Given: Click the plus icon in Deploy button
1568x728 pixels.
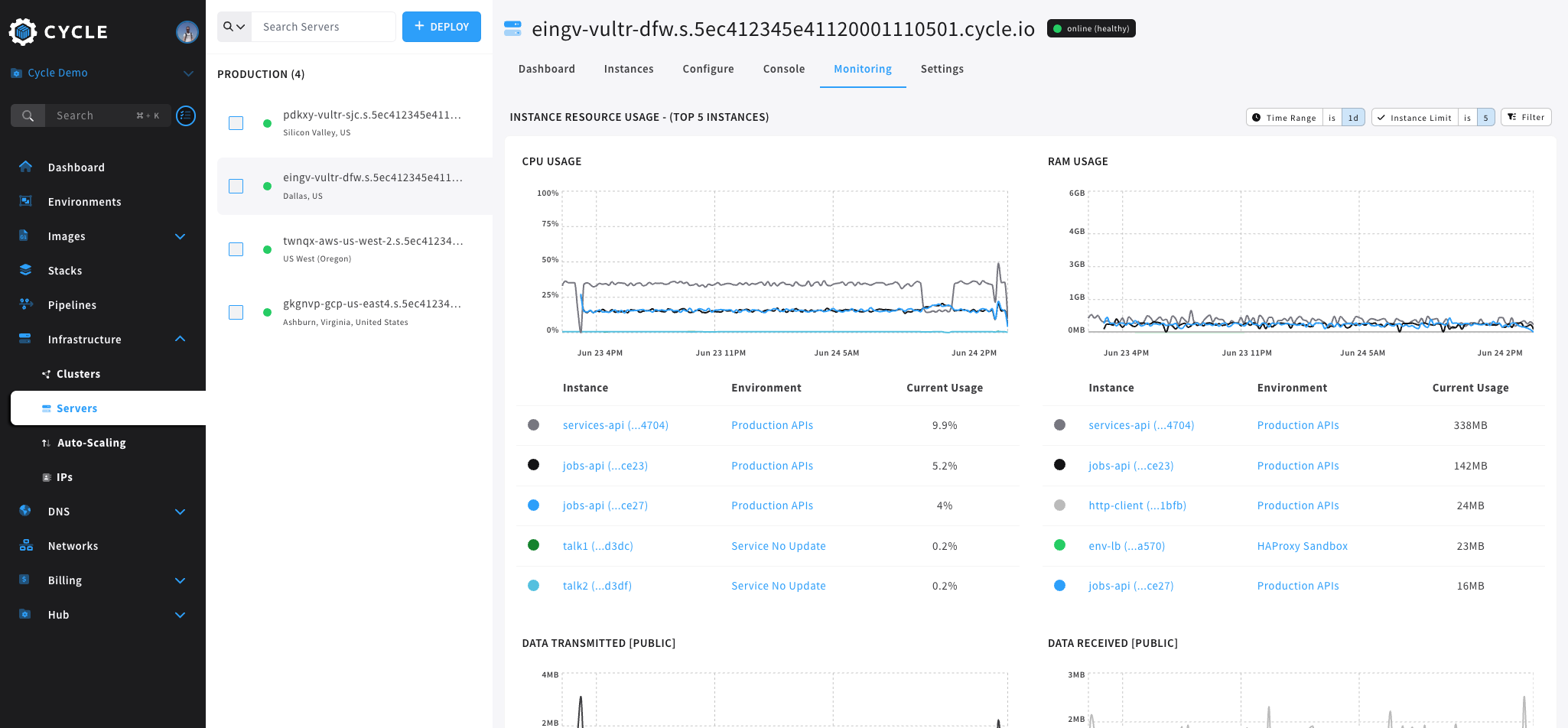Looking at the screenshot, I should coord(419,26).
